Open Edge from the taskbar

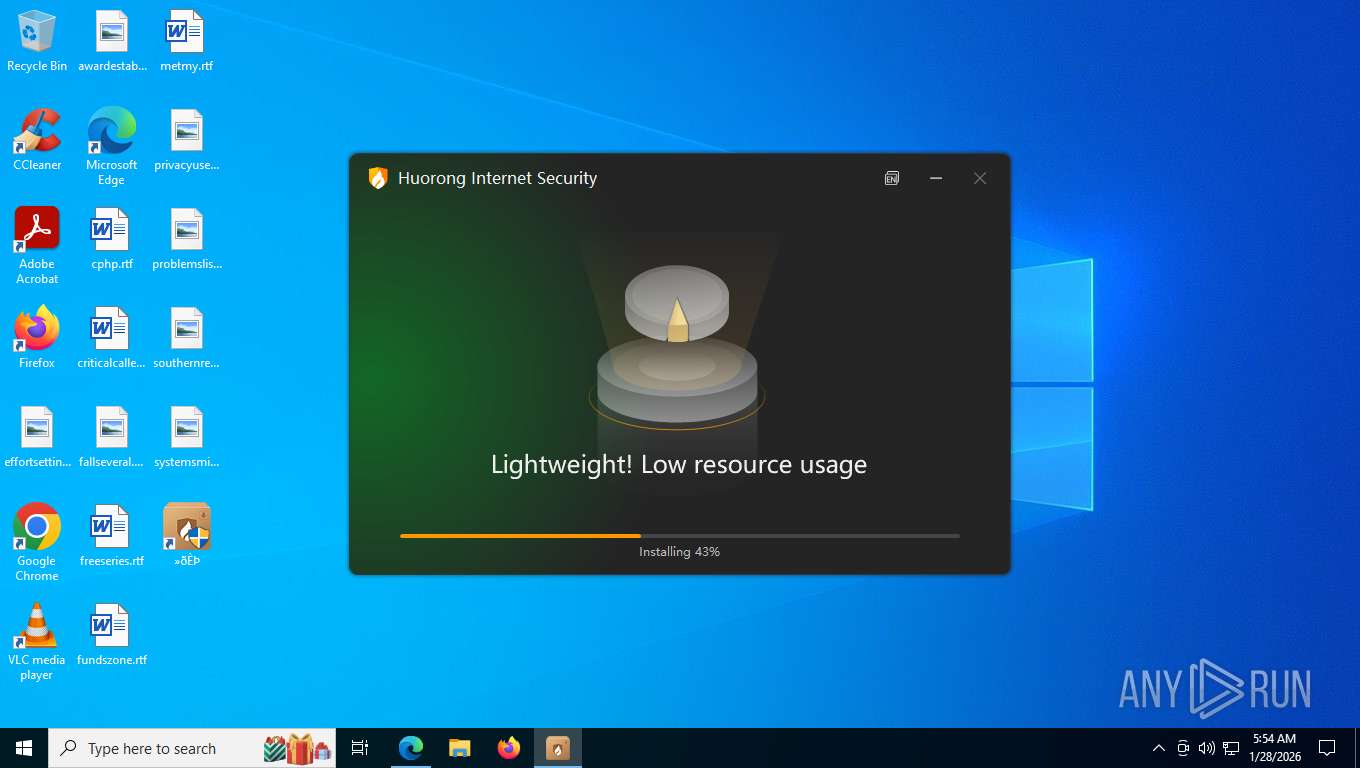point(411,748)
